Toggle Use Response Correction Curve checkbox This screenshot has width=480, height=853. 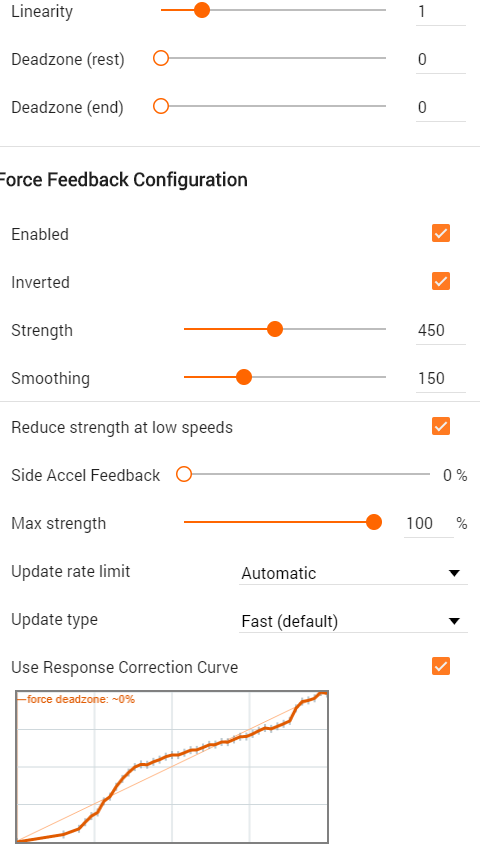441,666
